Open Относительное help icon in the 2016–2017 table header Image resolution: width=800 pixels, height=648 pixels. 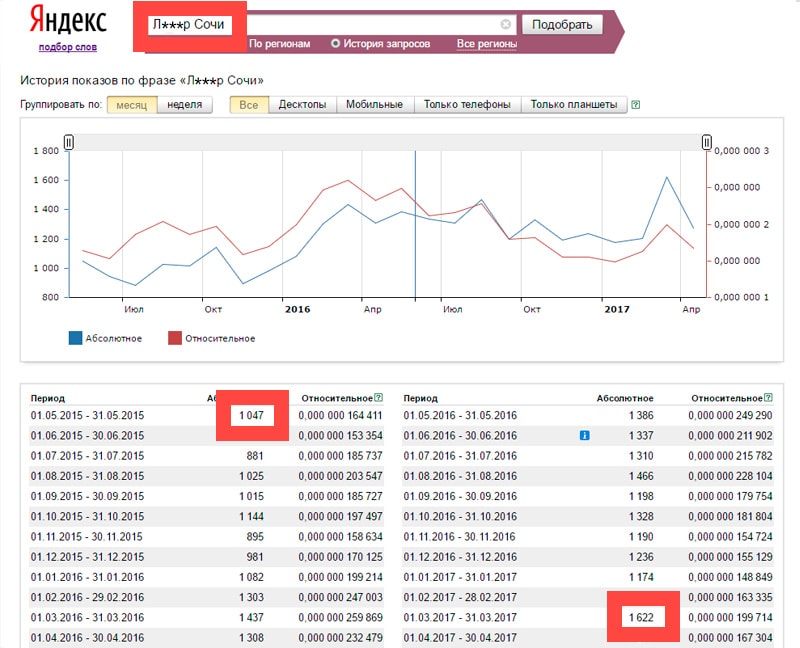[x=768, y=397]
